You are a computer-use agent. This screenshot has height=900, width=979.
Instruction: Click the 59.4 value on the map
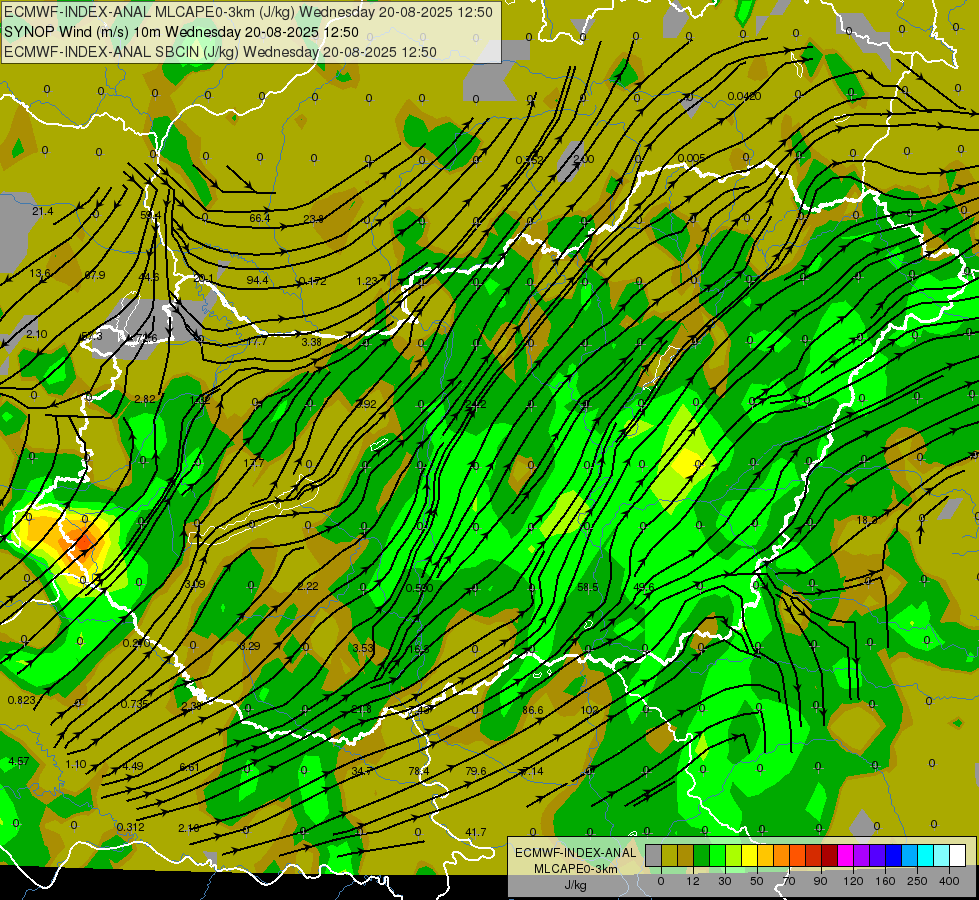[150, 215]
